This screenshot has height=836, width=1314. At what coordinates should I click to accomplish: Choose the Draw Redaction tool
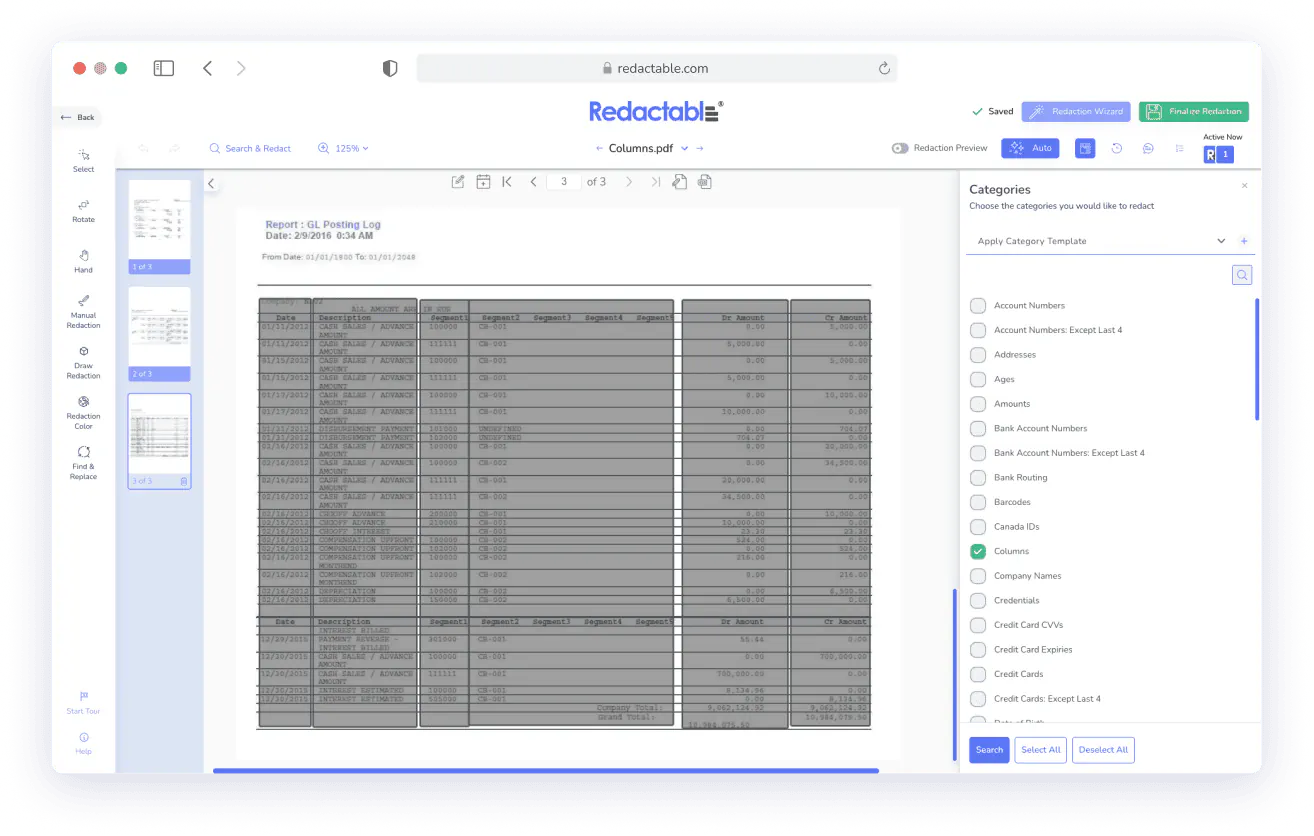(84, 362)
